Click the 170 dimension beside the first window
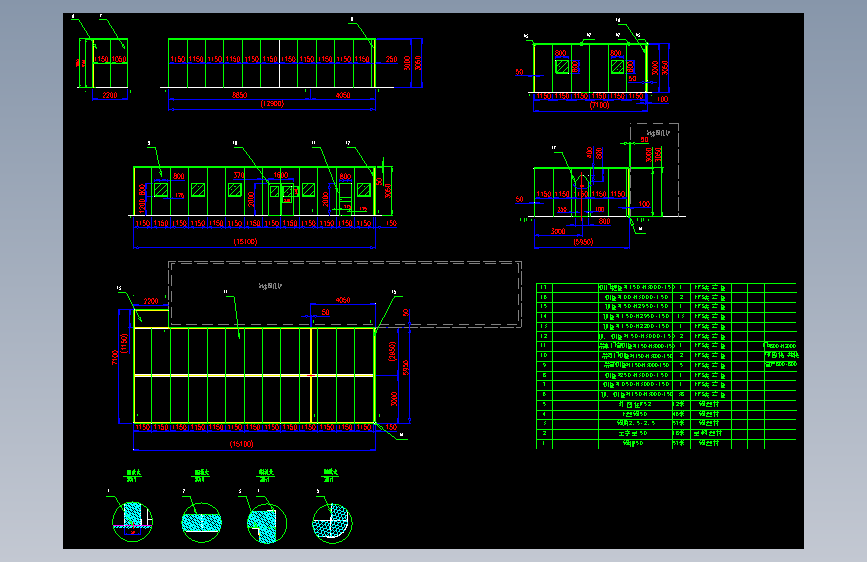Screen dimensions: 867x562 pos(180,195)
